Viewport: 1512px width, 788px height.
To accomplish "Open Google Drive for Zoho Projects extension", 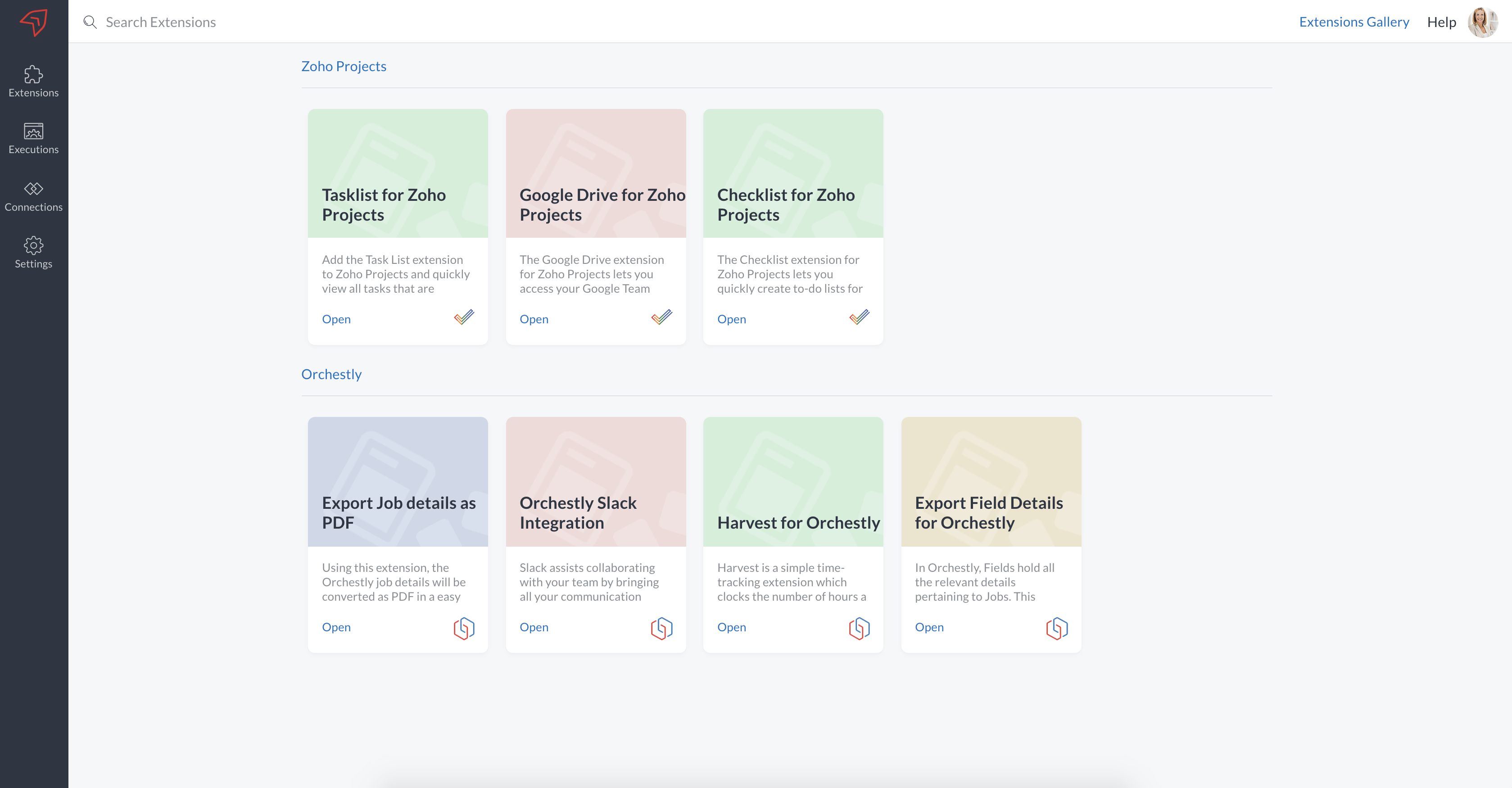I will click(534, 319).
